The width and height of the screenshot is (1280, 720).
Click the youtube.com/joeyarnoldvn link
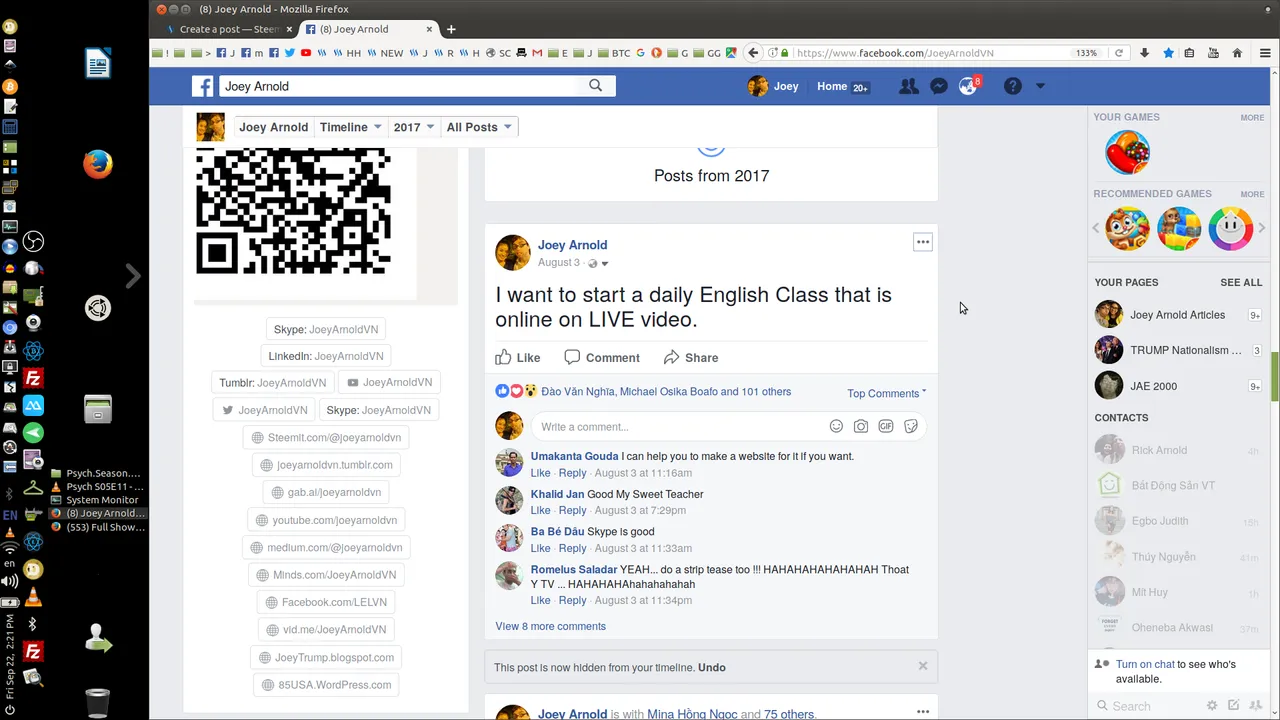(325, 520)
